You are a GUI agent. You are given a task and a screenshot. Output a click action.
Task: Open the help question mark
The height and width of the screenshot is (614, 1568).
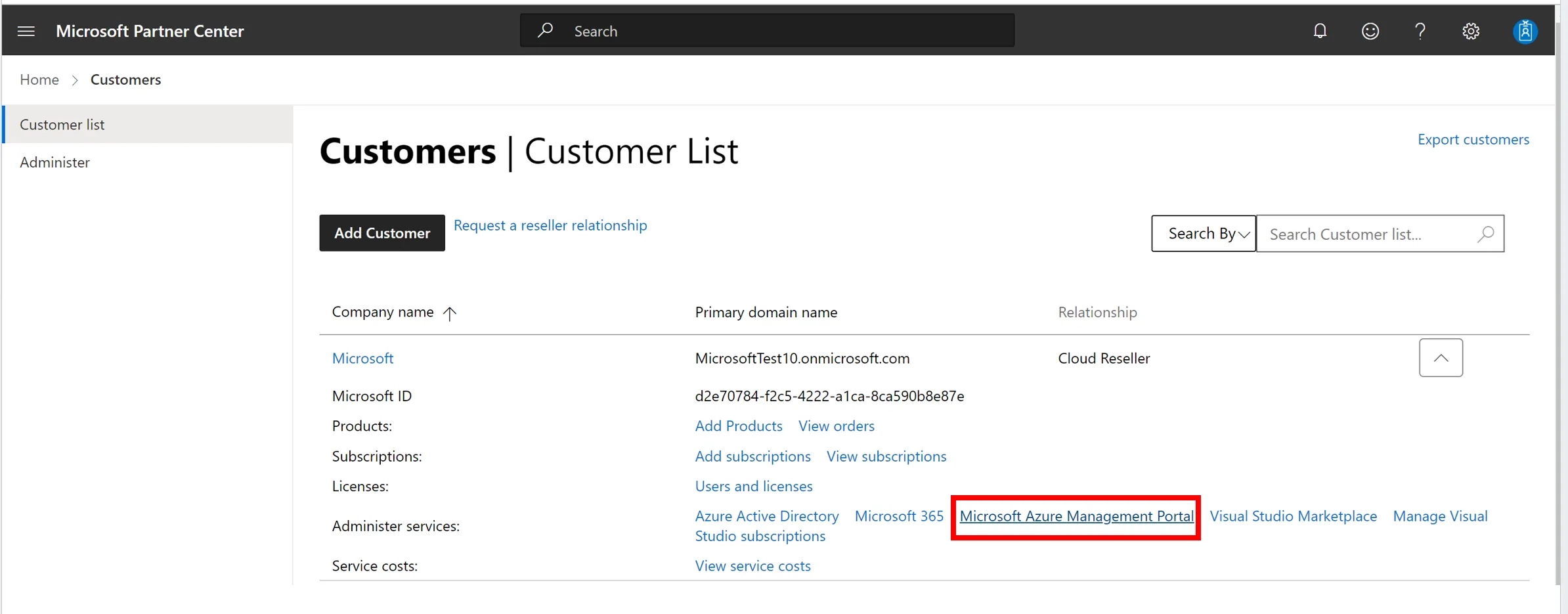(1420, 31)
